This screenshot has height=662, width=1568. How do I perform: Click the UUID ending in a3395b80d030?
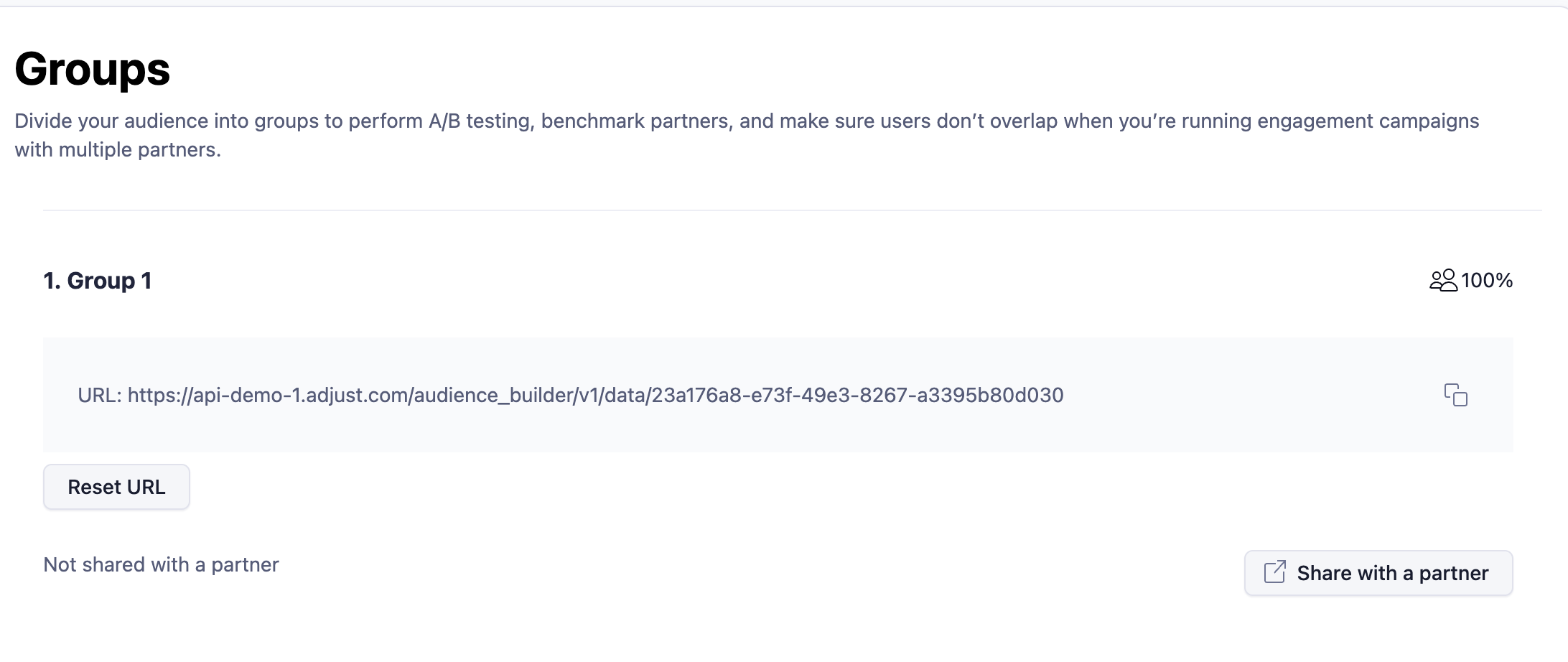pyautogui.click(x=857, y=395)
